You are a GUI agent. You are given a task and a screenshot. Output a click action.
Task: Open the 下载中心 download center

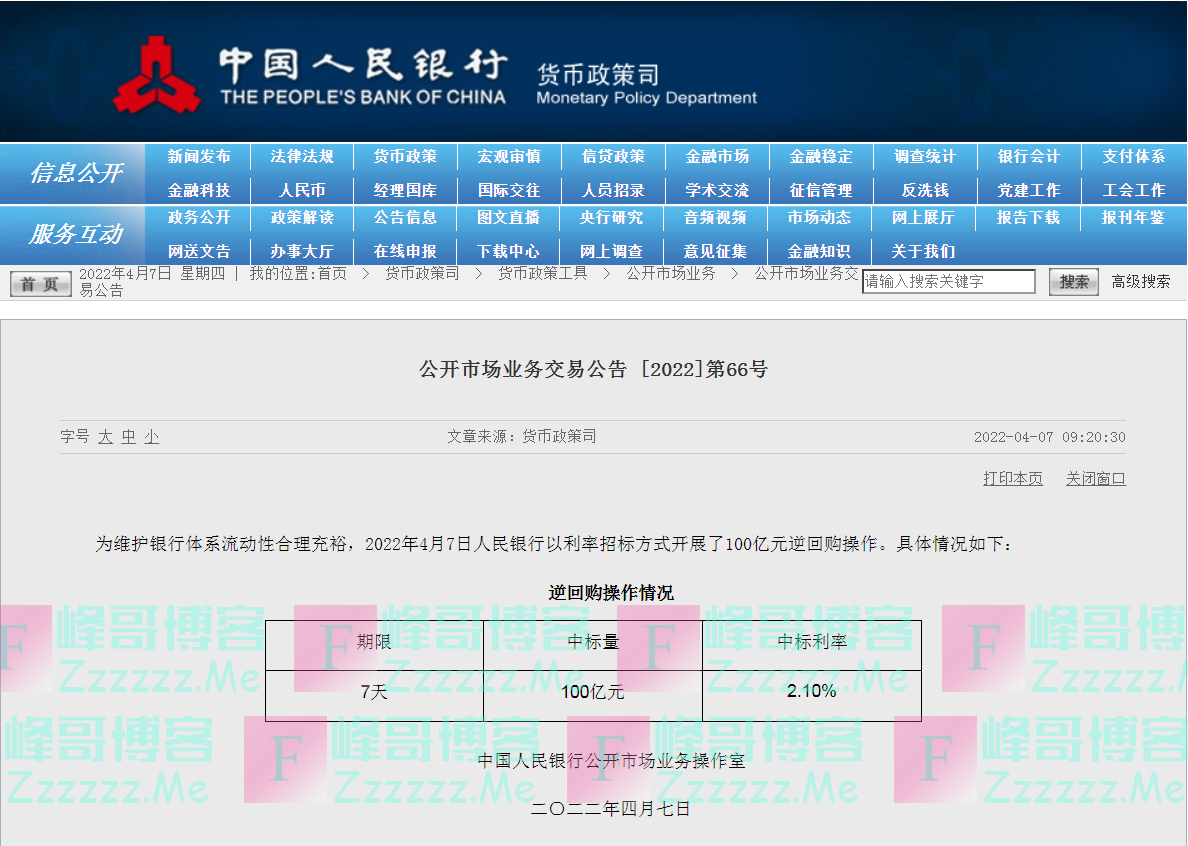click(509, 252)
